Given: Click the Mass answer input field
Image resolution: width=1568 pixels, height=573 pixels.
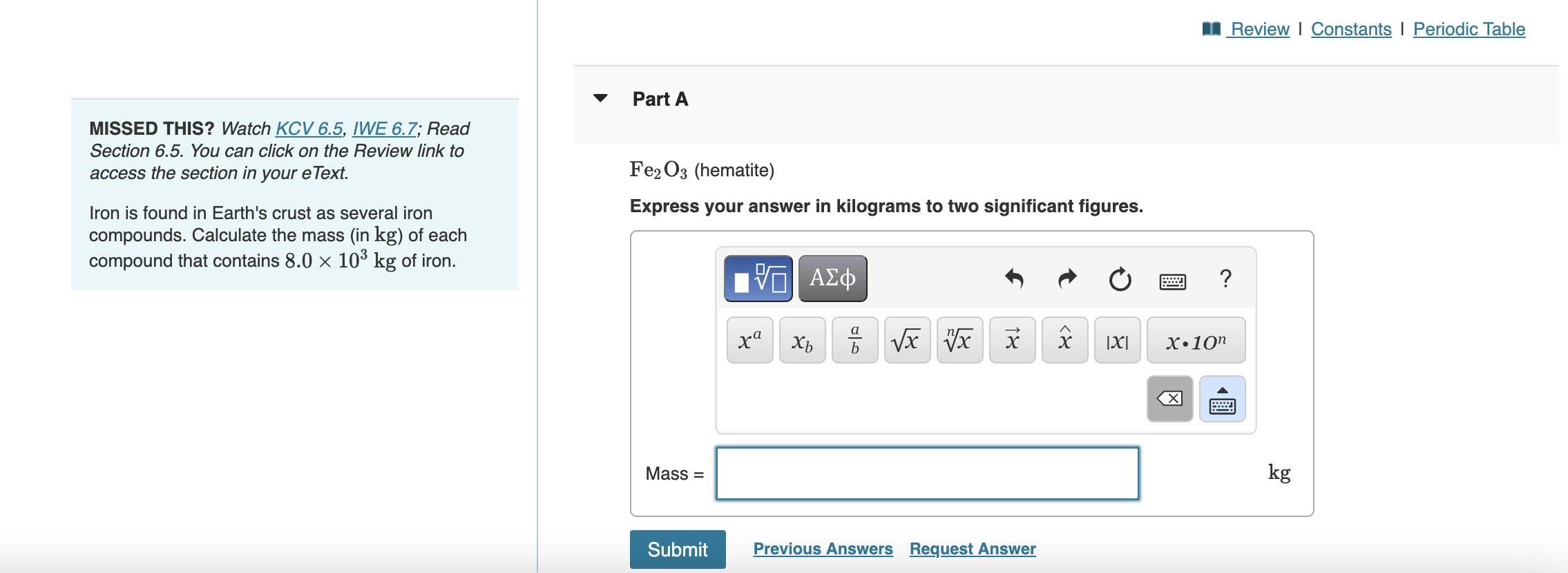Looking at the screenshot, I should click(x=927, y=473).
